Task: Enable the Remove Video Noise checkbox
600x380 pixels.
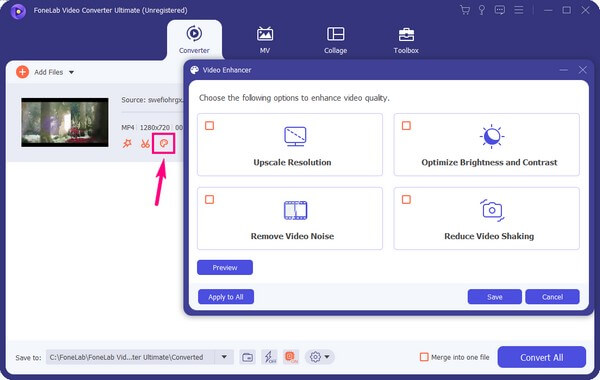Action: point(209,199)
